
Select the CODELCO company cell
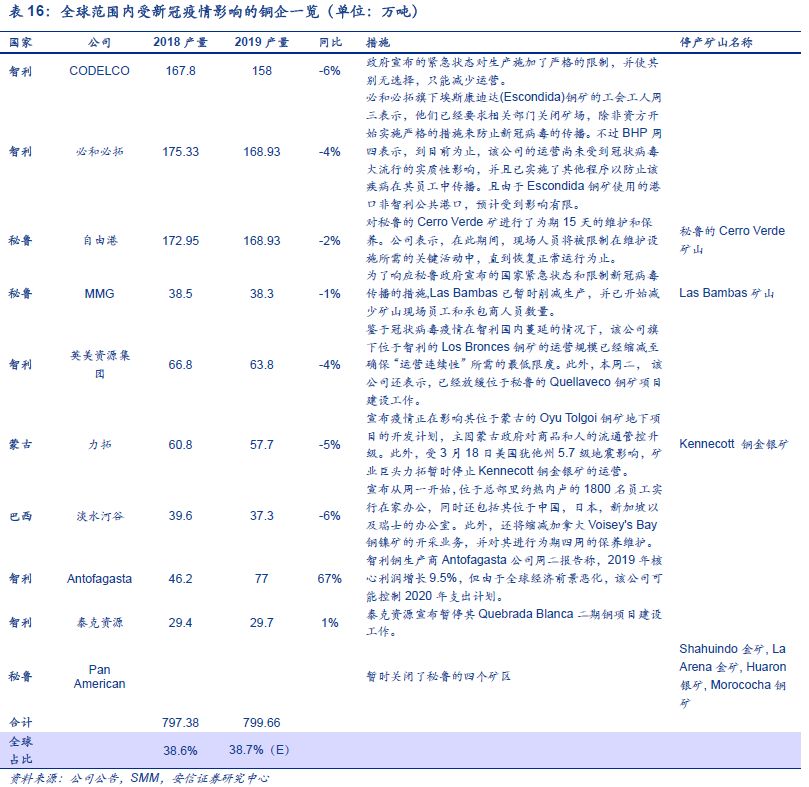tap(99, 71)
